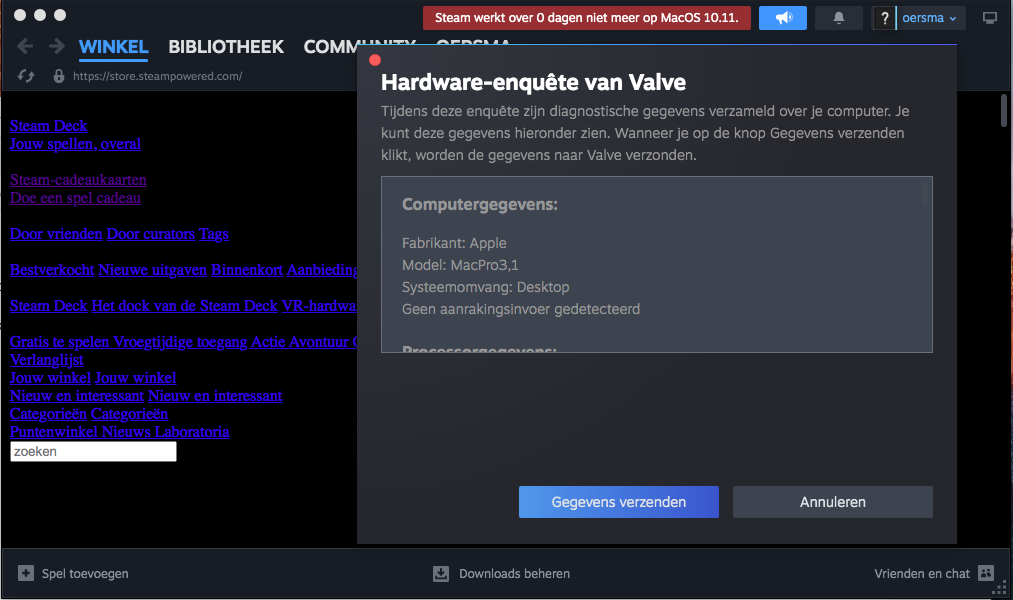Go back with the left arrow icon
Image resolution: width=1013 pixels, height=600 pixels.
(25, 46)
